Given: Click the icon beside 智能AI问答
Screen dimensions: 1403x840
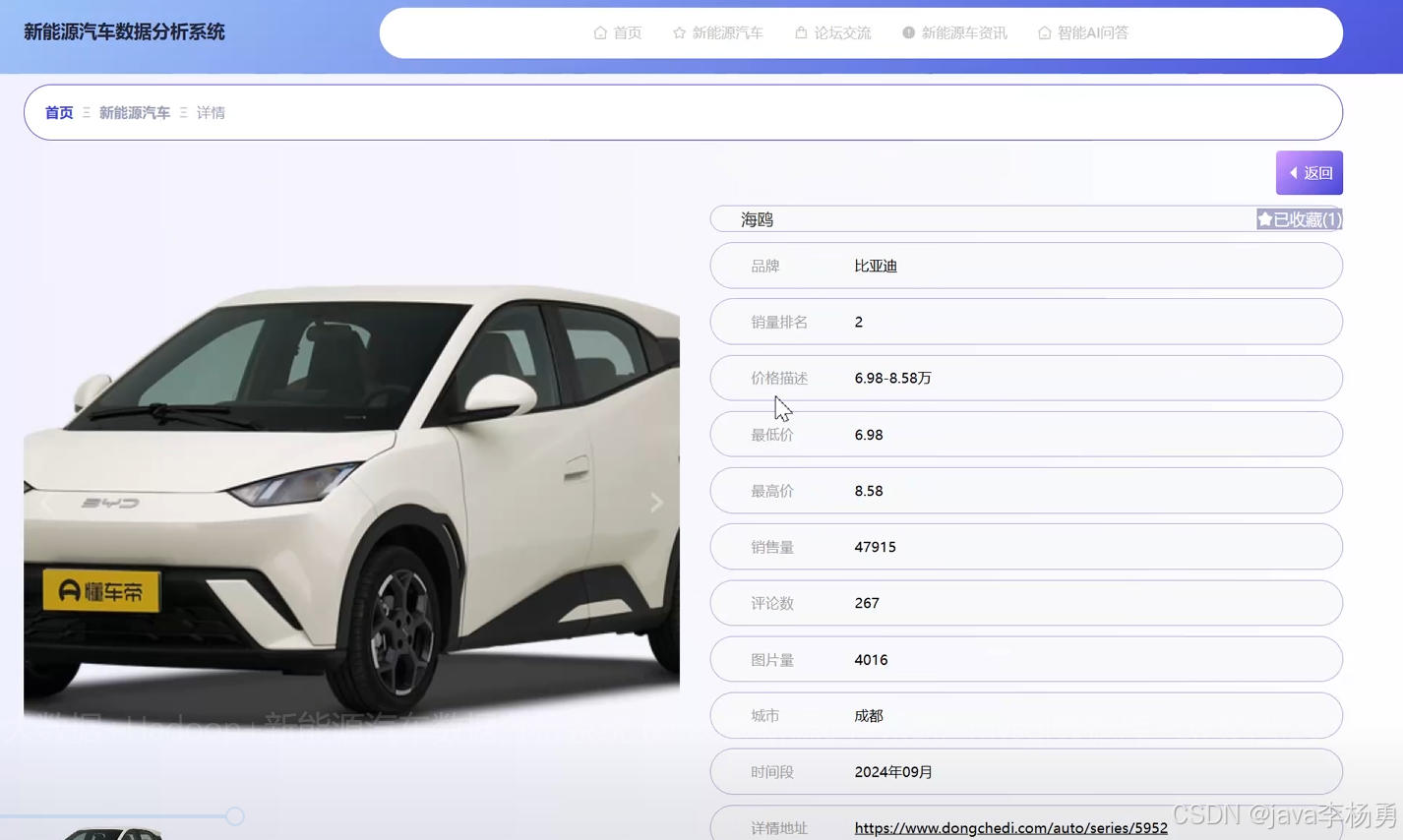Looking at the screenshot, I should pyautogui.click(x=1044, y=33).
